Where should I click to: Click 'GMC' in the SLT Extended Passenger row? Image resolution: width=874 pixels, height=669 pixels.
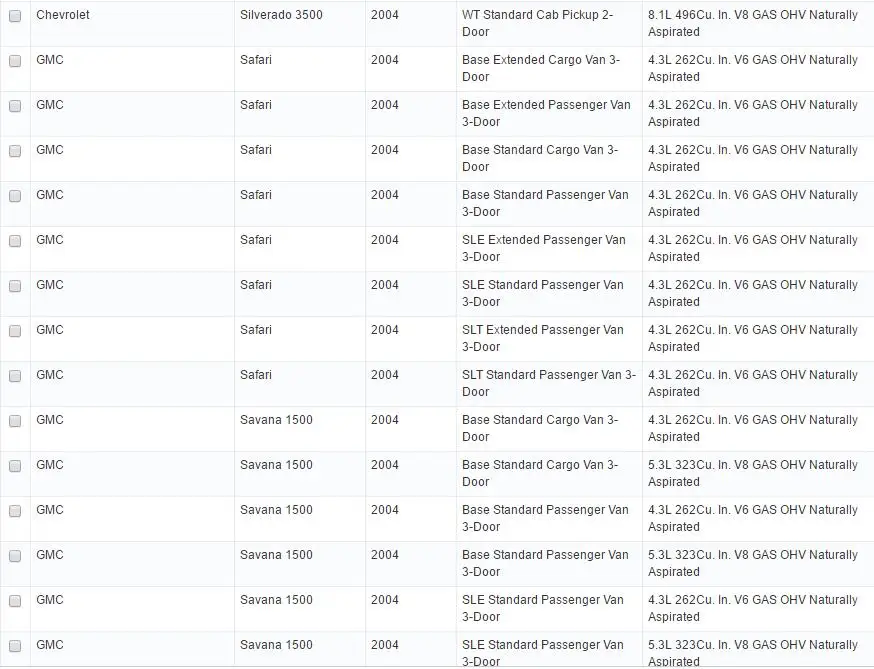click(50, 330)
